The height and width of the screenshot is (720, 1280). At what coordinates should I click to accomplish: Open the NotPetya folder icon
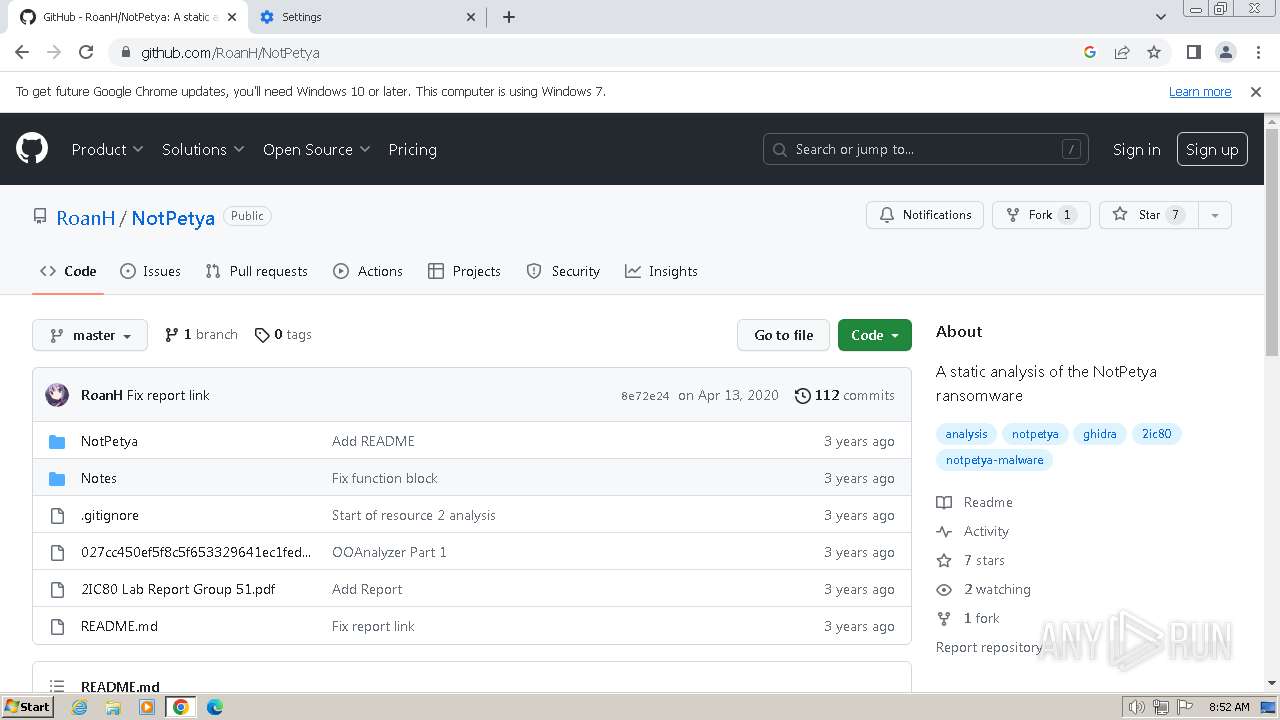click(57, 441)
